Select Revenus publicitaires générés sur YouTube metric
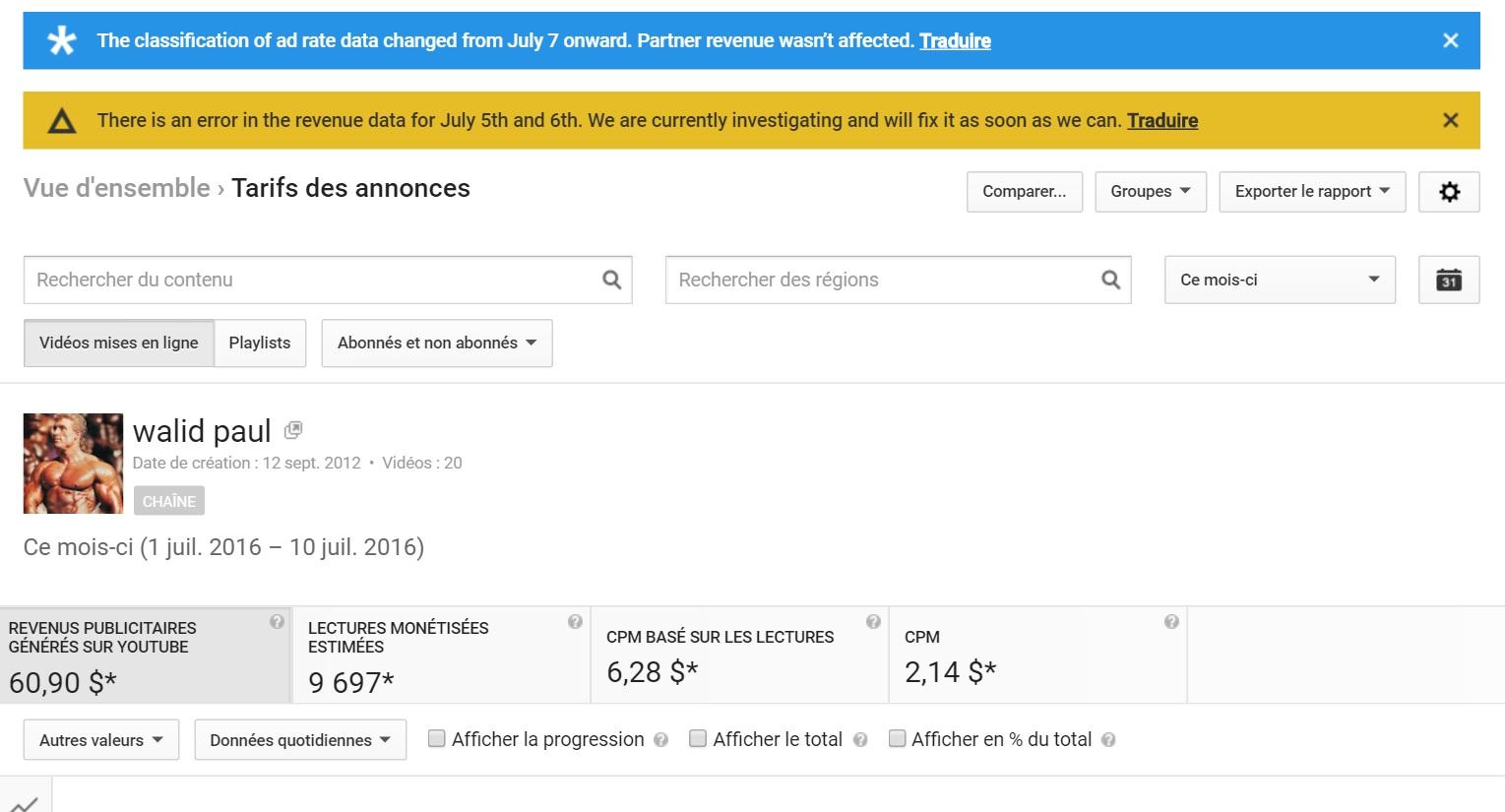 [145, 656]
